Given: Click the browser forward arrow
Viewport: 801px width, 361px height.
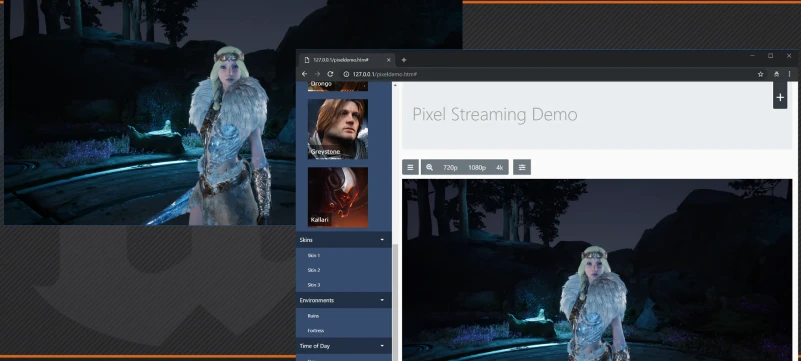Looking at the screenshot, I should (317, 74).
